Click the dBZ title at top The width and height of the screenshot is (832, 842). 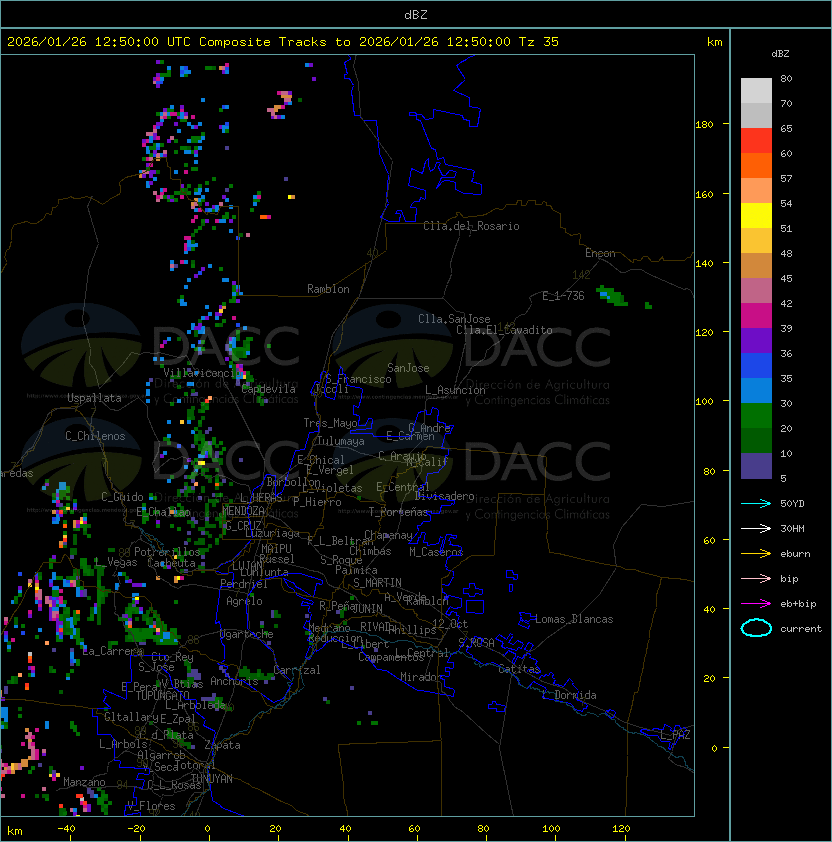pyautogui.click(x=416, y=14)
